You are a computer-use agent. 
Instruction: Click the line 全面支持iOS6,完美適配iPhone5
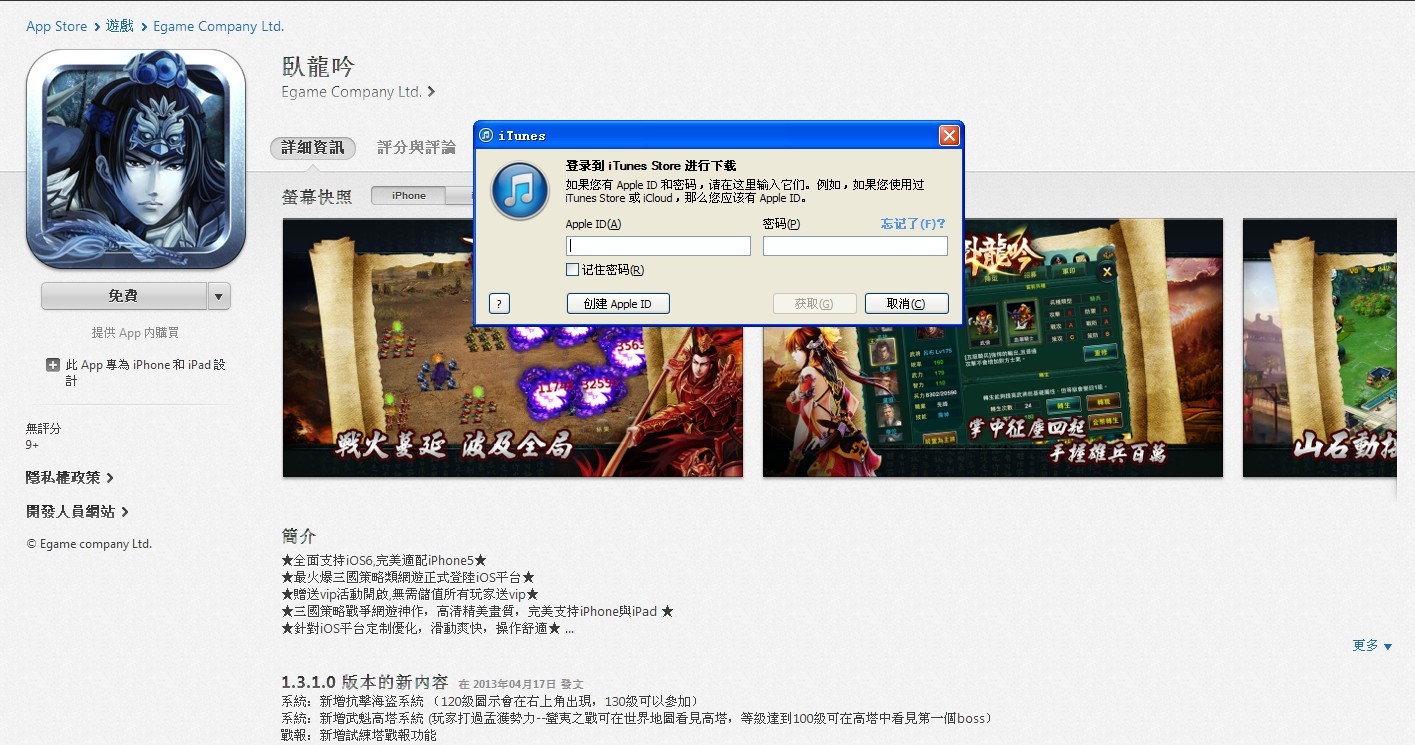pos(385,561)
